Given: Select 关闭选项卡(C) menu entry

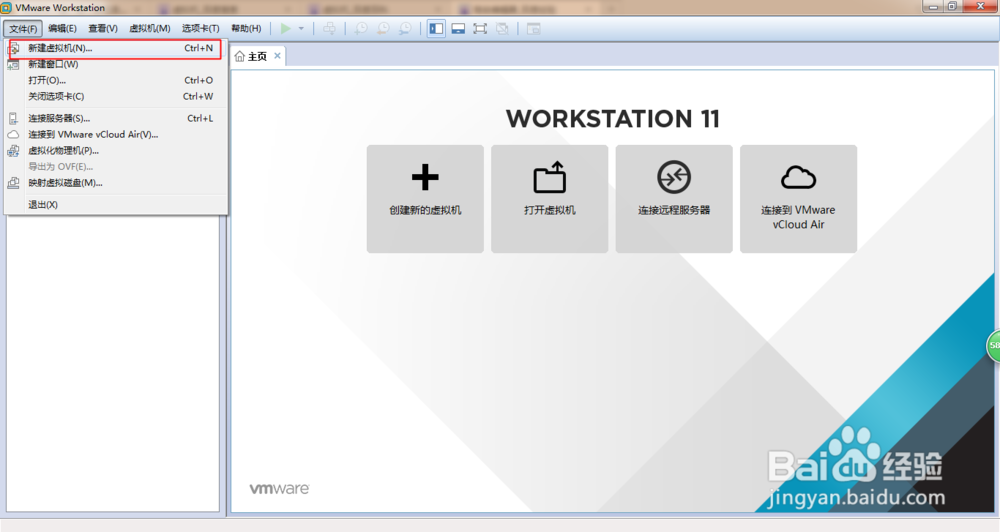Looking at the screenshot, I should [x=115, y=96].
